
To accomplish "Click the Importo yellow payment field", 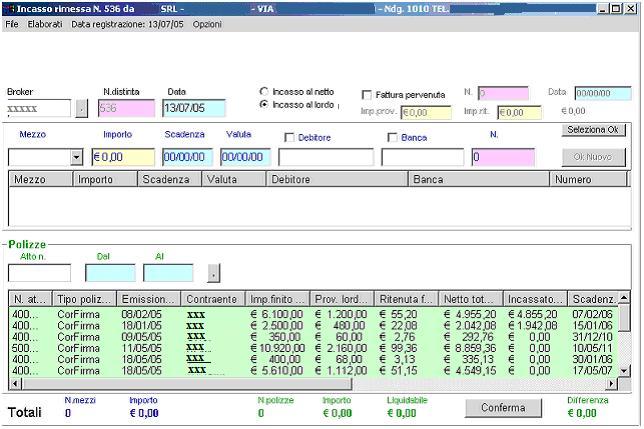I will coord(123,157).
